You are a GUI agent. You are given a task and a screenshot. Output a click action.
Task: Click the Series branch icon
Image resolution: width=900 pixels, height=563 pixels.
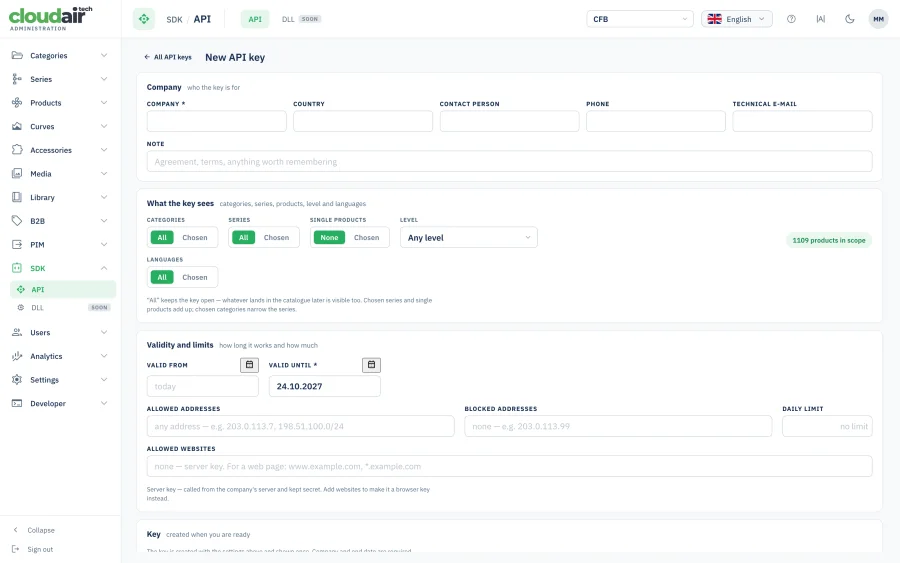[x=17, y=79]
